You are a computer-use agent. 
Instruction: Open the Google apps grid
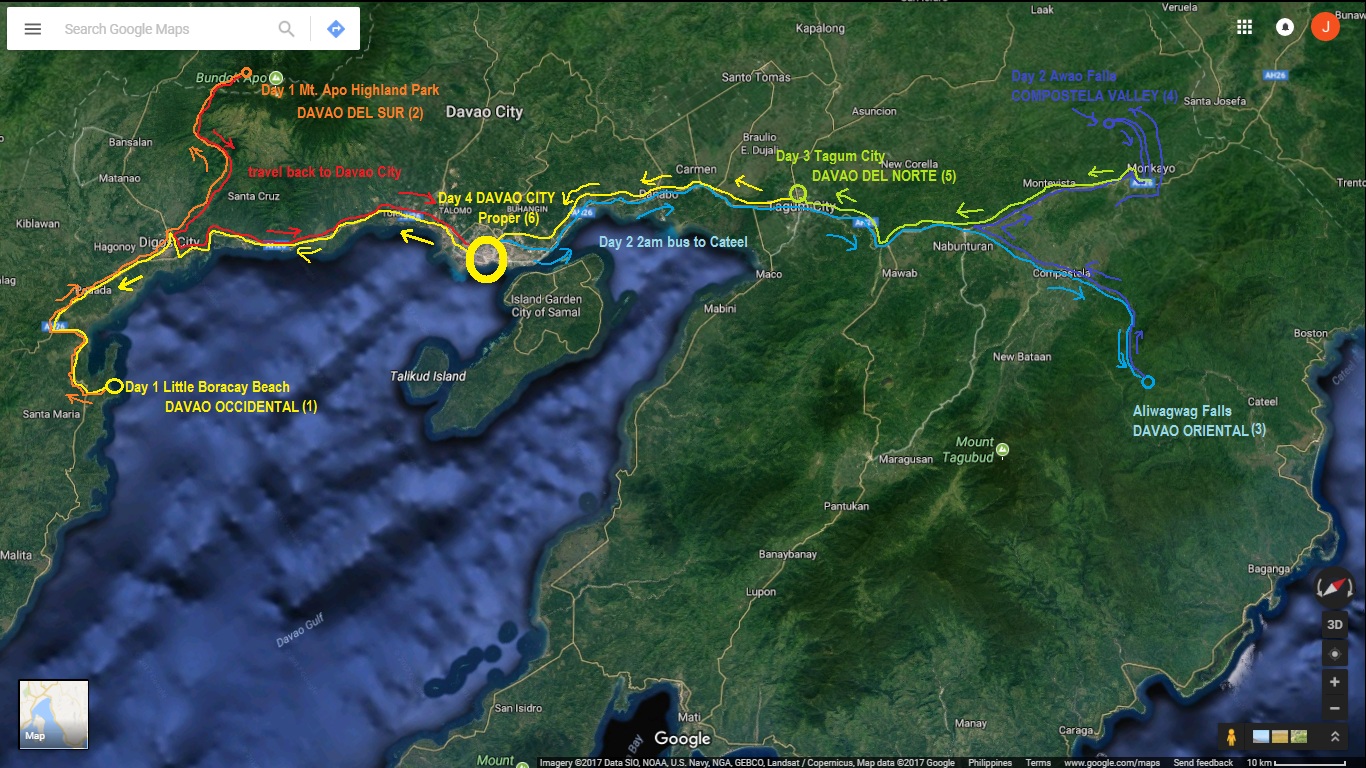coord(1245,27)
